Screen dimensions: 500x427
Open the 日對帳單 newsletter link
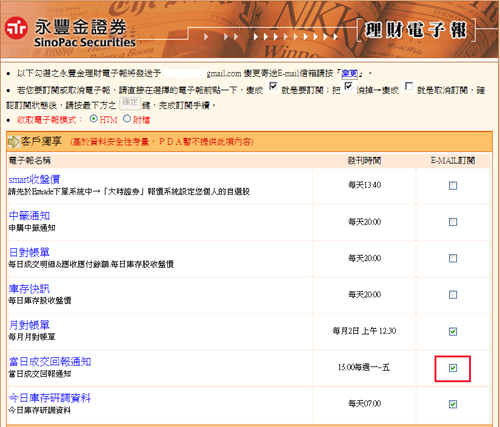pos(29,252)
